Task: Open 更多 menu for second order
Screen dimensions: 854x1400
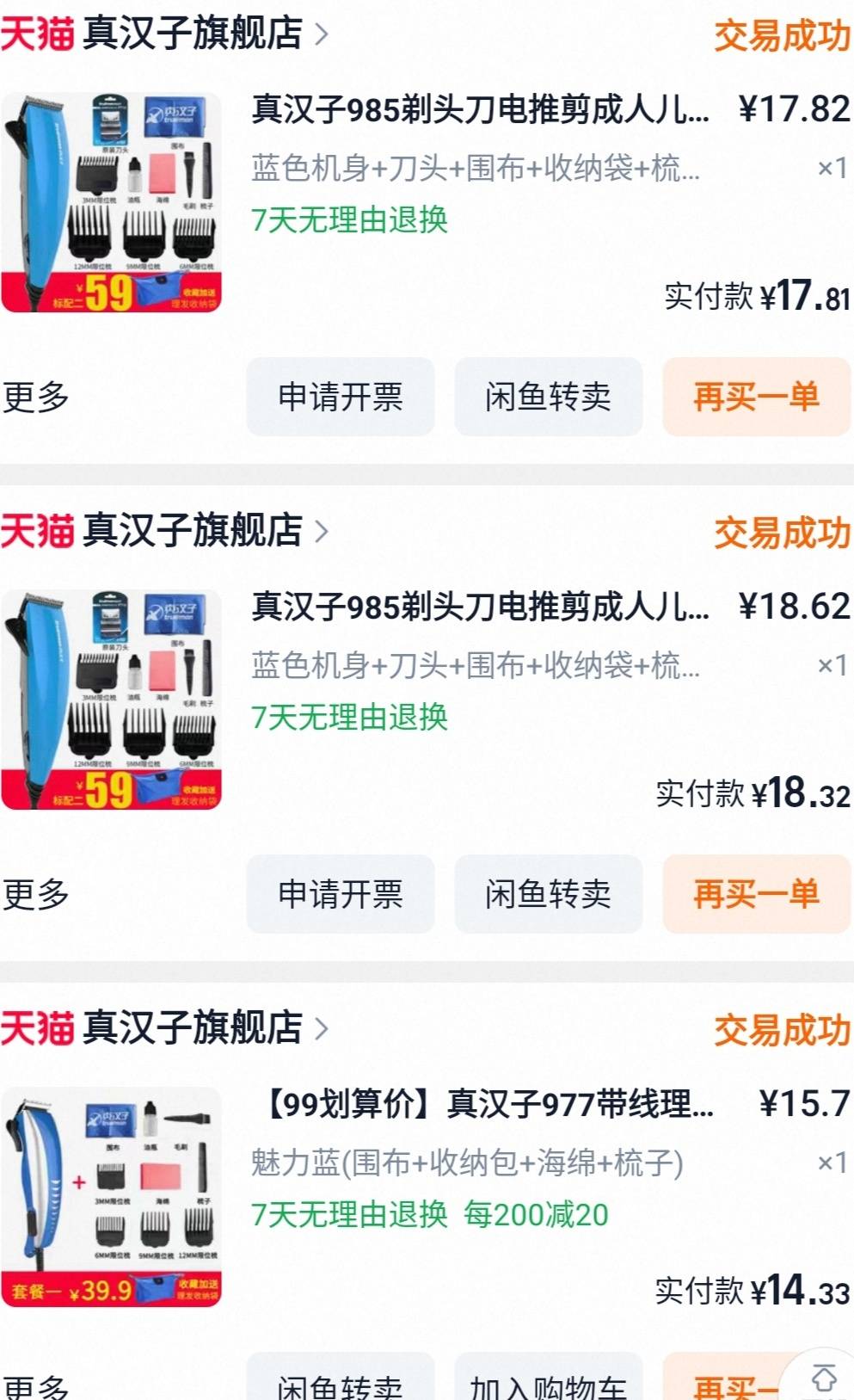Action: click(x=35, y=894)
